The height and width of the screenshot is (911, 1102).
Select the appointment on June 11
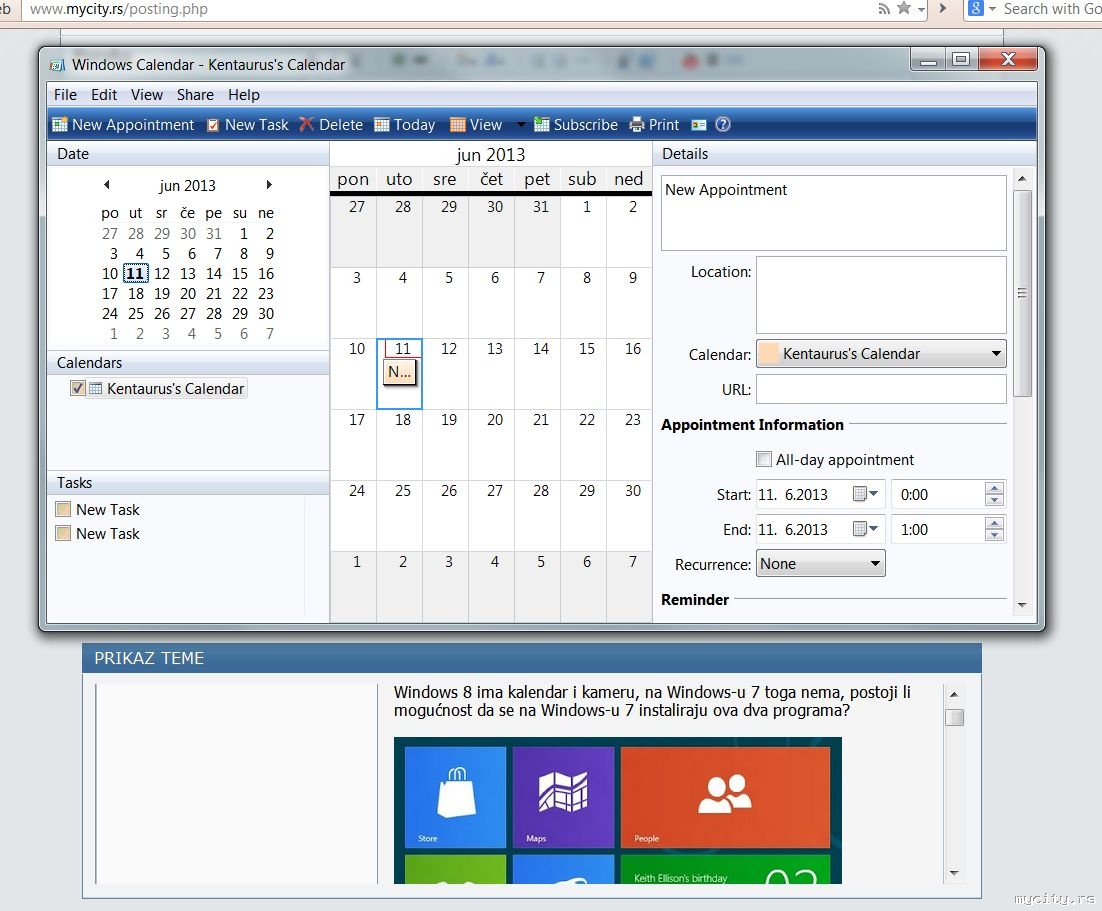(400, 372)
